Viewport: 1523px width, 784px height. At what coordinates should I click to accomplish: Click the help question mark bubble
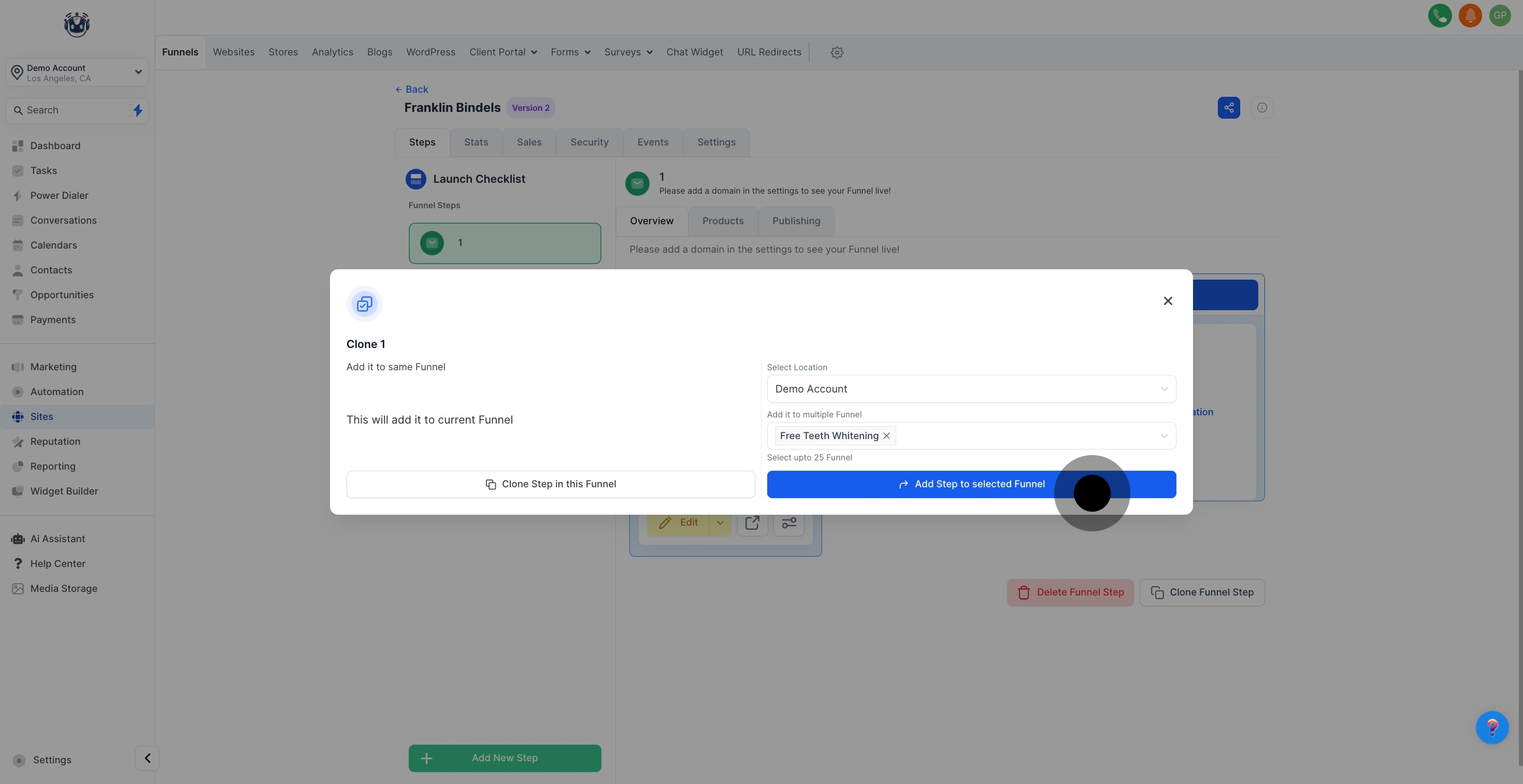click(x=1492, y=727)
